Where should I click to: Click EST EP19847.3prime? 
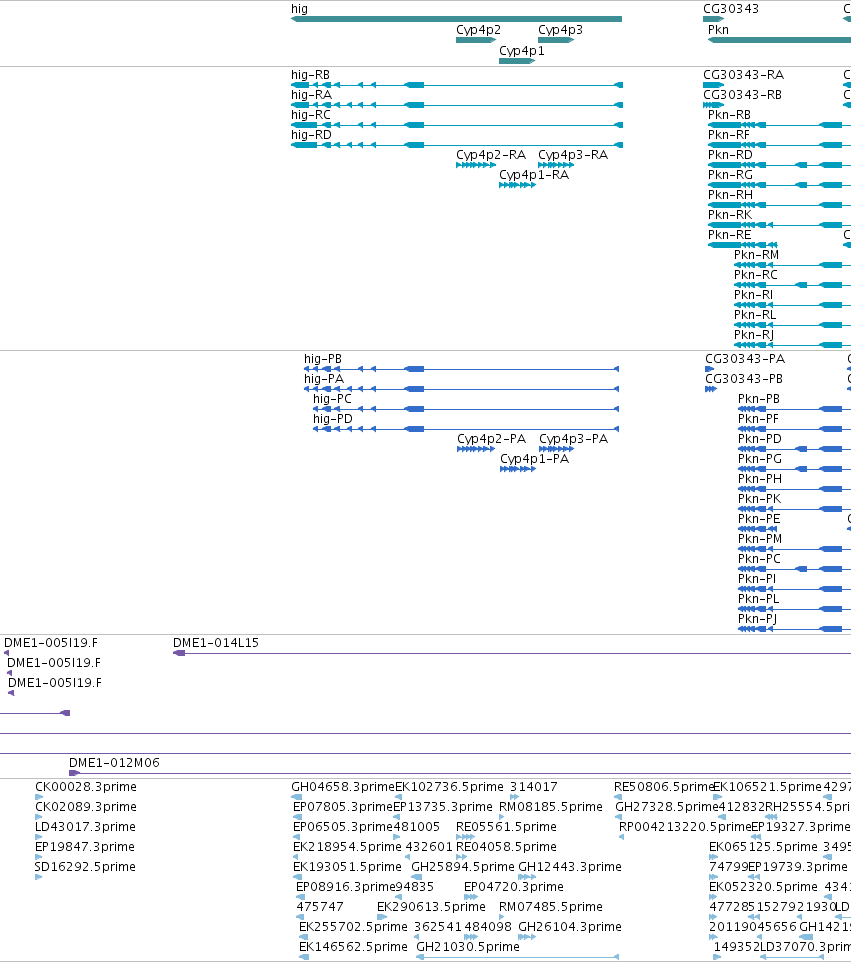pyautogui.click(x=85, y=847)
